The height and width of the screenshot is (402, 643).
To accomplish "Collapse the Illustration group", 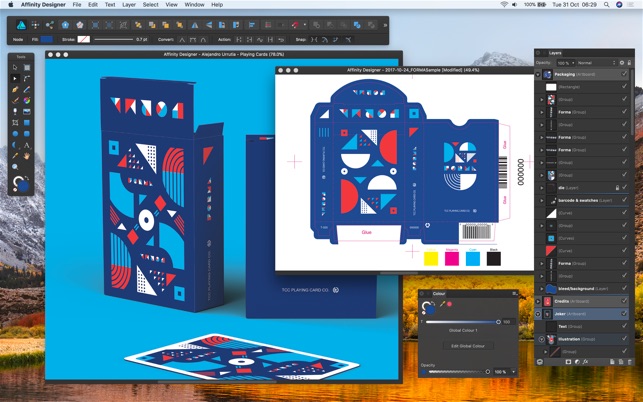I will click(541, 339).
